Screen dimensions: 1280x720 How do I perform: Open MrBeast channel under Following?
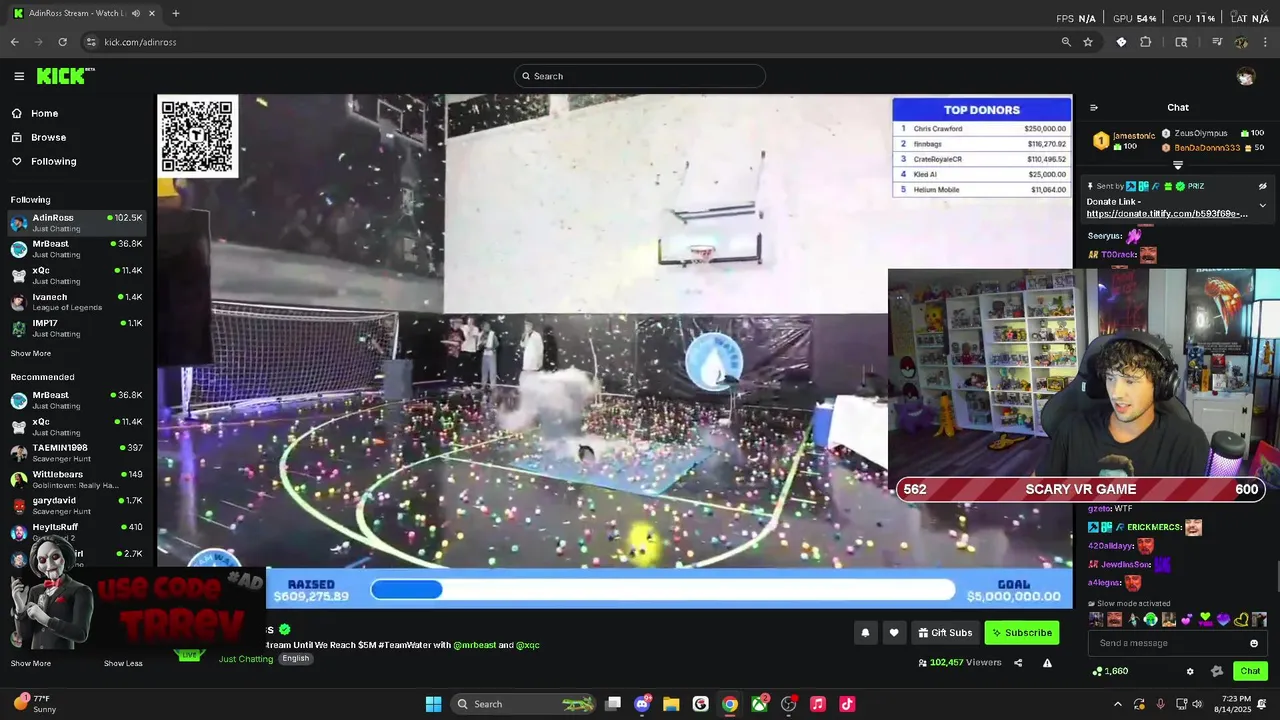point(77,248)
